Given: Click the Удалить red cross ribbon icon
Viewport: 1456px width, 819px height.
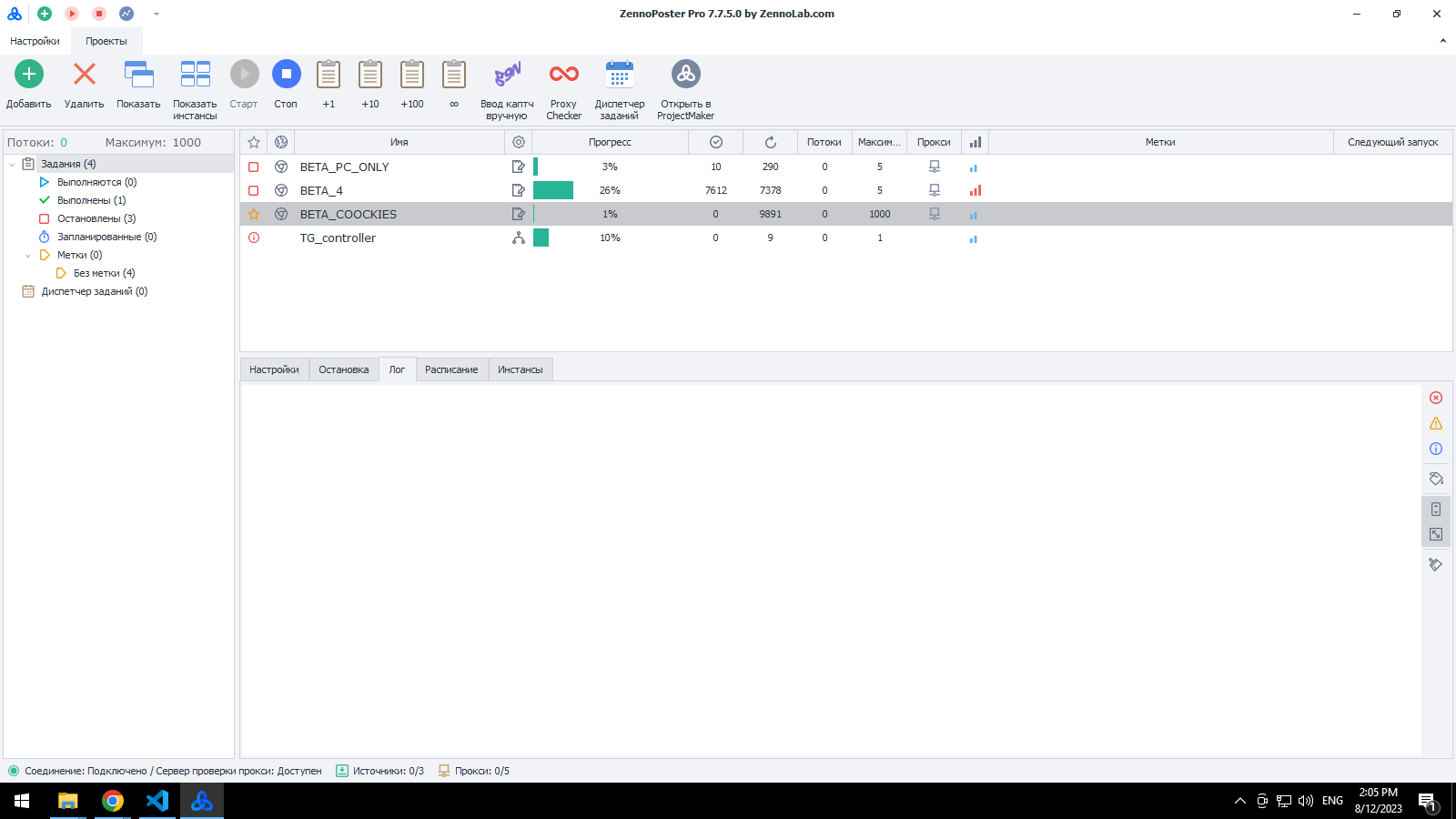Looking at the screenshot, I should pyautogui.click(x=85, y=74).
